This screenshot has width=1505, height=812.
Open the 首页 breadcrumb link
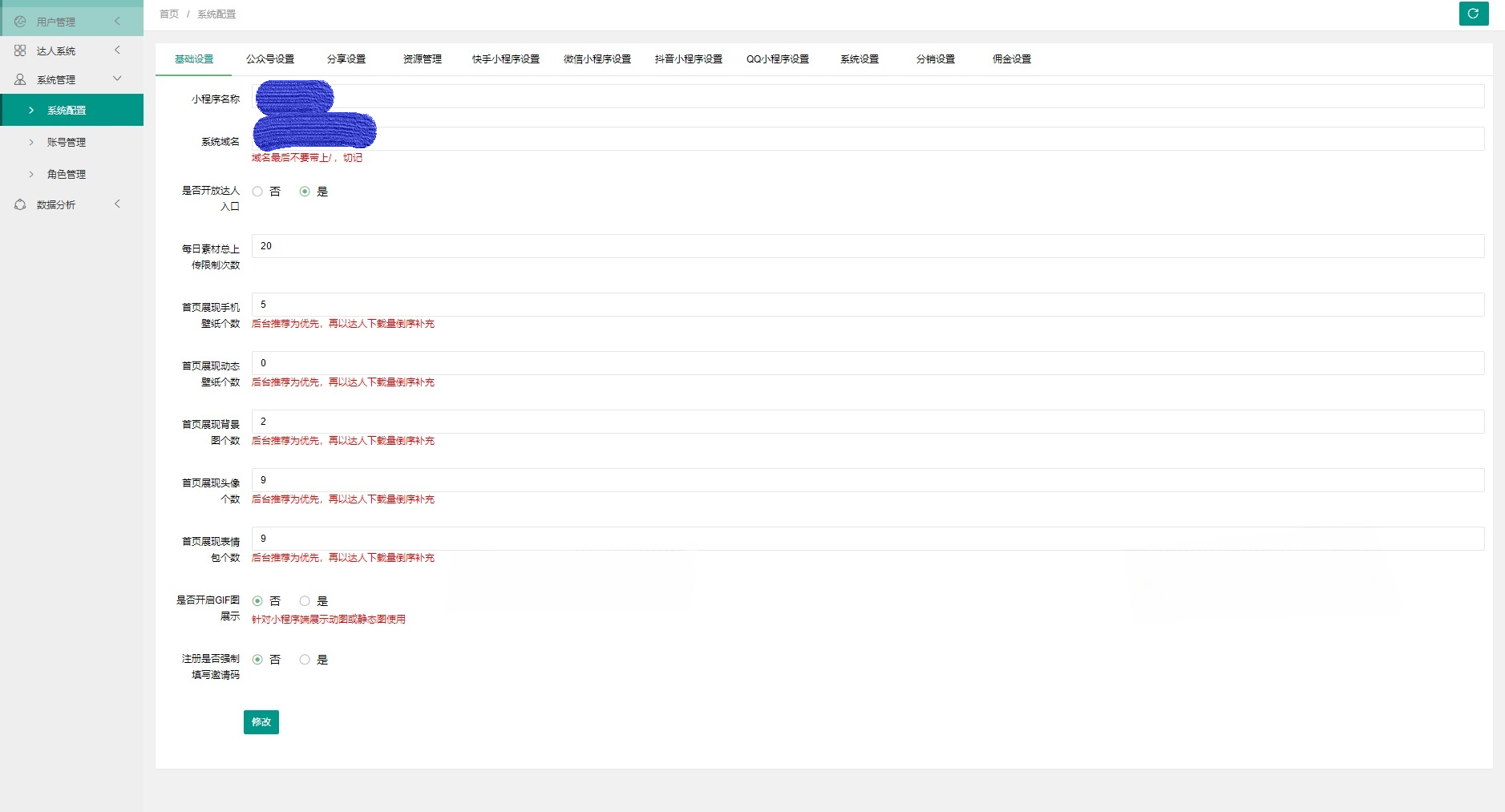coord(168,14)
